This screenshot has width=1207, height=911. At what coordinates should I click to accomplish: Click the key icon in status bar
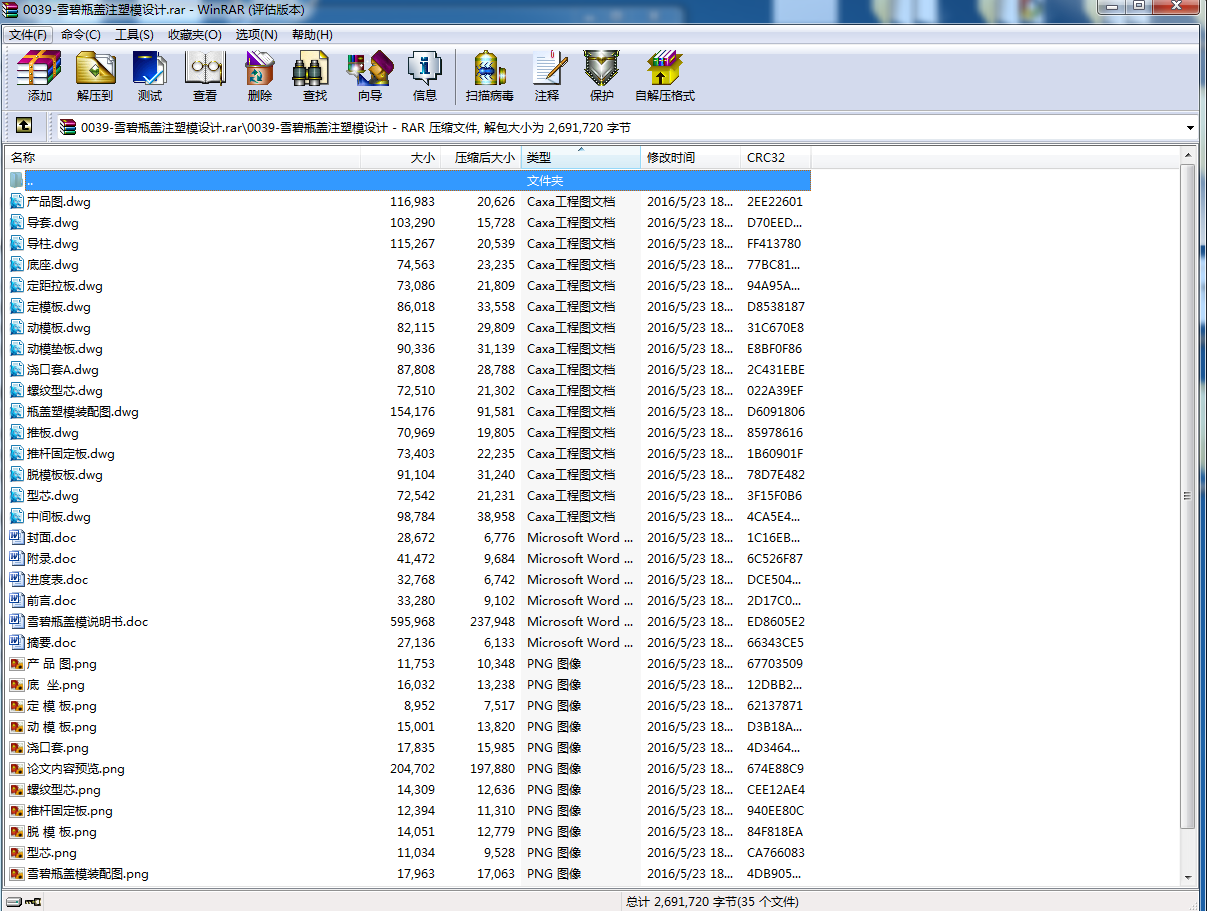pyautogui.click(x=33, y=902)
